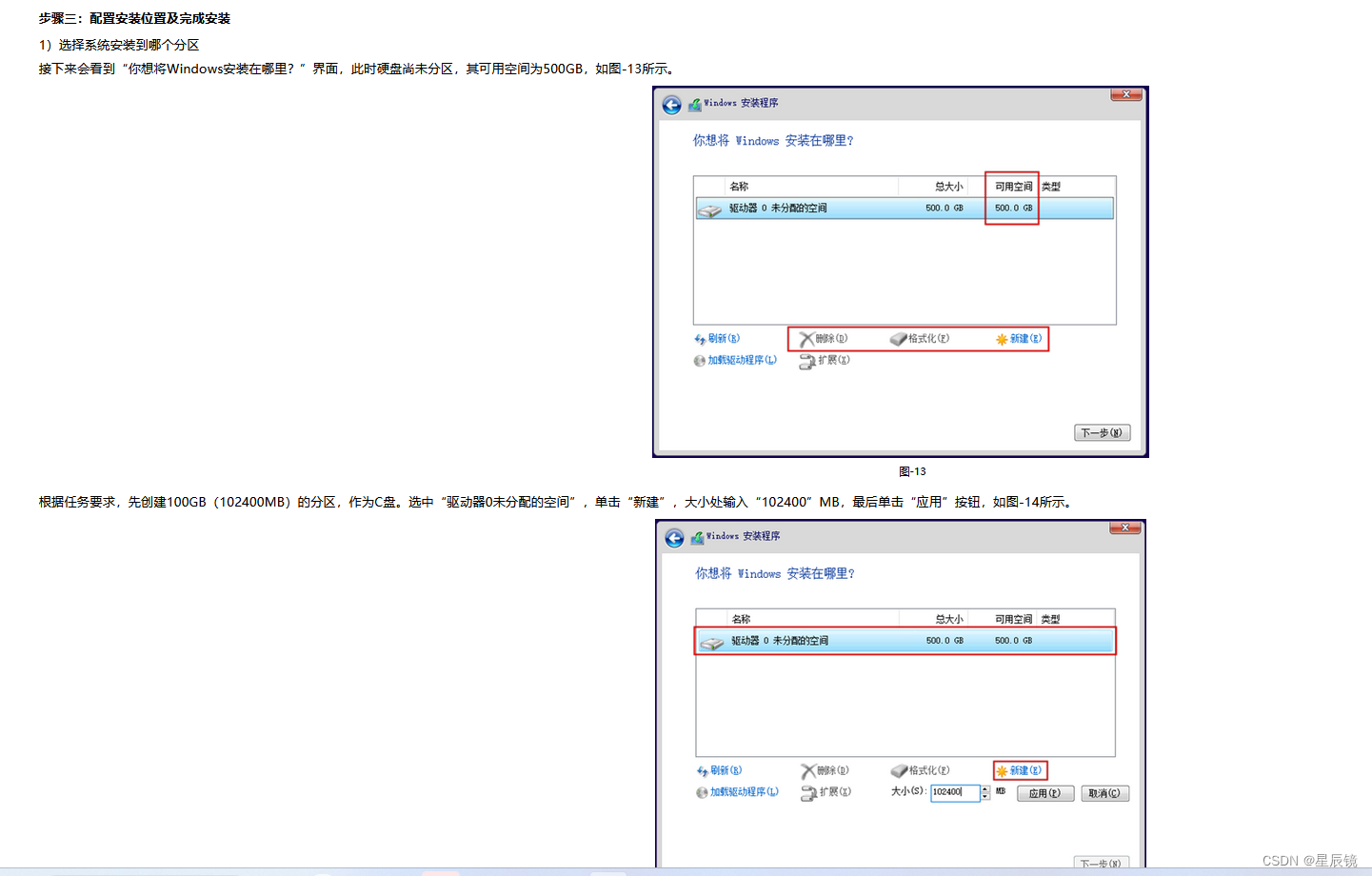This screenshot has height=876, width=1372.
Task: Click the drive icon in the lower dialog's disk row
Action: [x=712, y=643]
